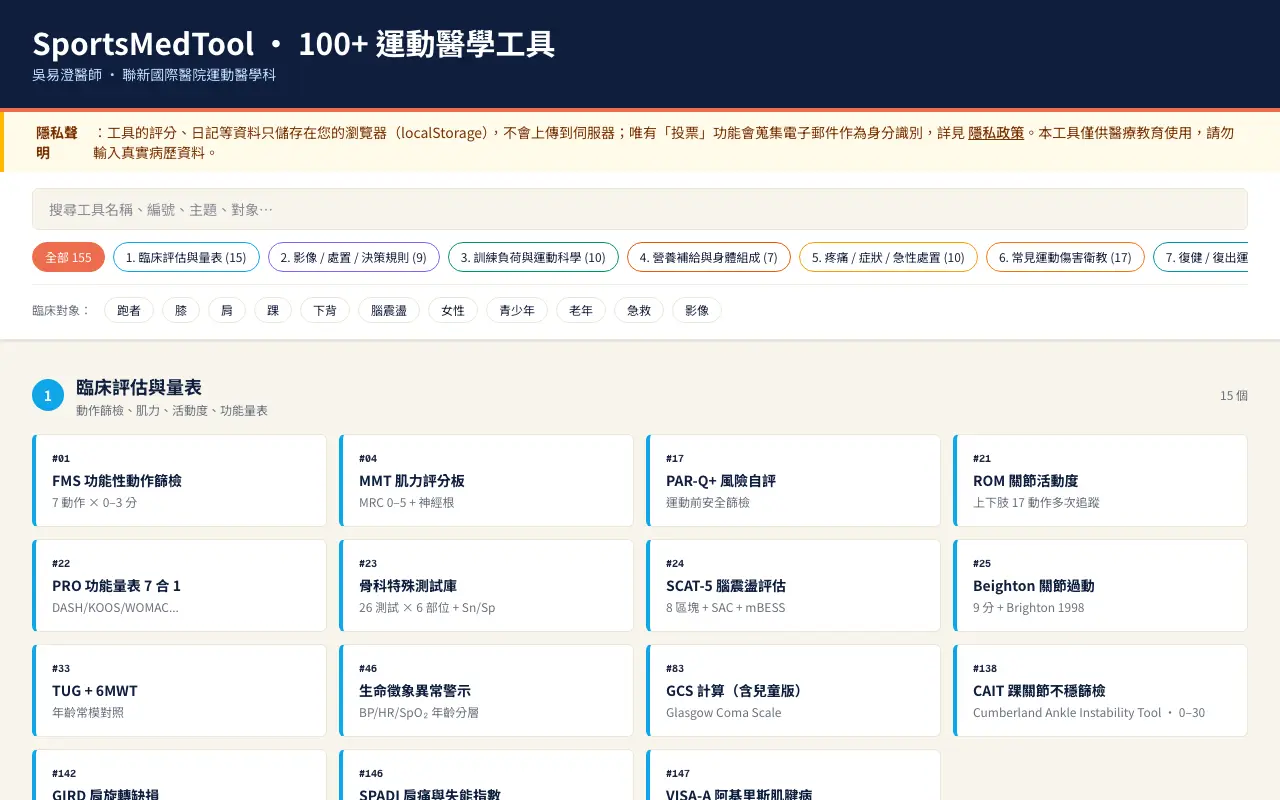This screenshot has height=800, width=1280.
Task: Filter by 3. 訓練負荷與運動科學 (10)
Action: click(x=533, y=257)
